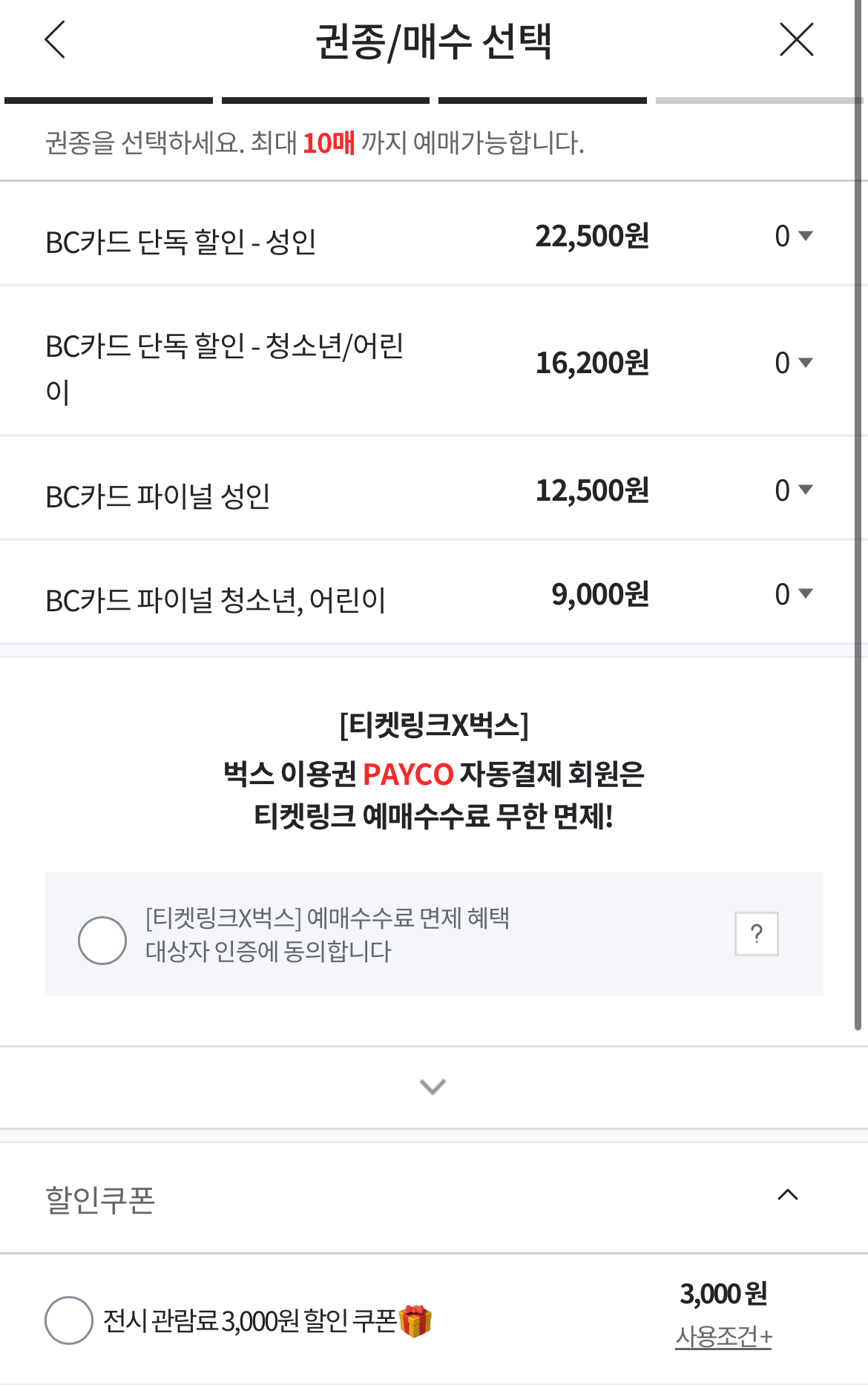Click the gift box icon next to coupon
The width and height of the screenshot is (868, 1385).
(x=415, y=1321)
